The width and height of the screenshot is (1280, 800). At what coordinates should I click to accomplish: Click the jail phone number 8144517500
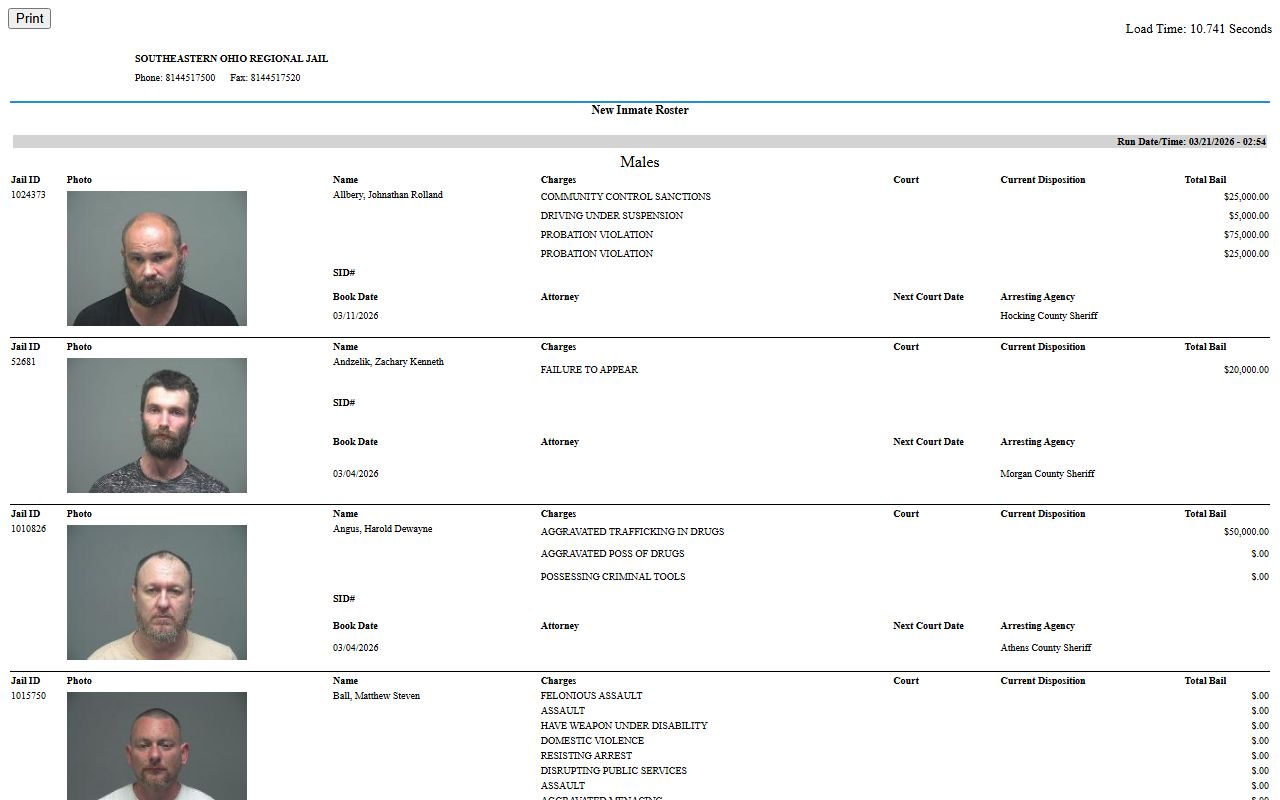[189, 78]
